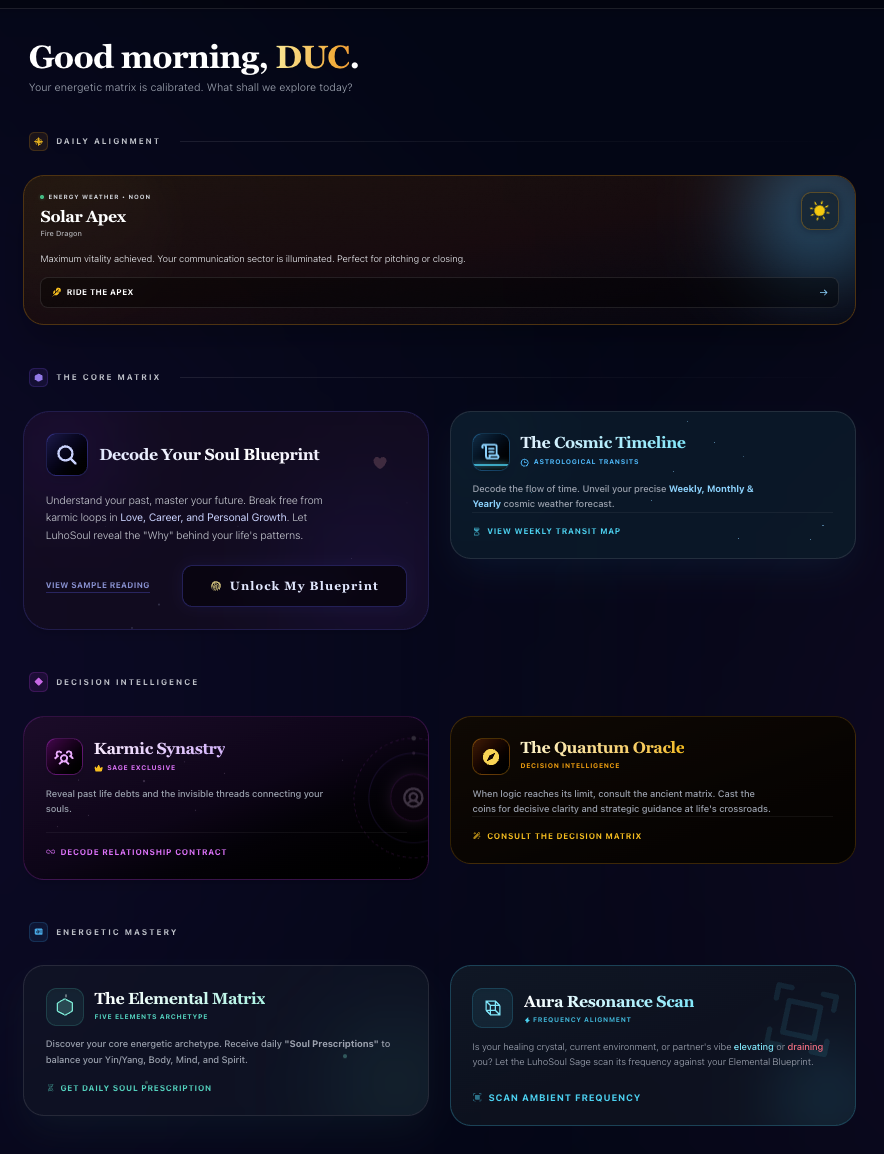Click the Decision Intelligence diamond icon

tap(38, 682)
